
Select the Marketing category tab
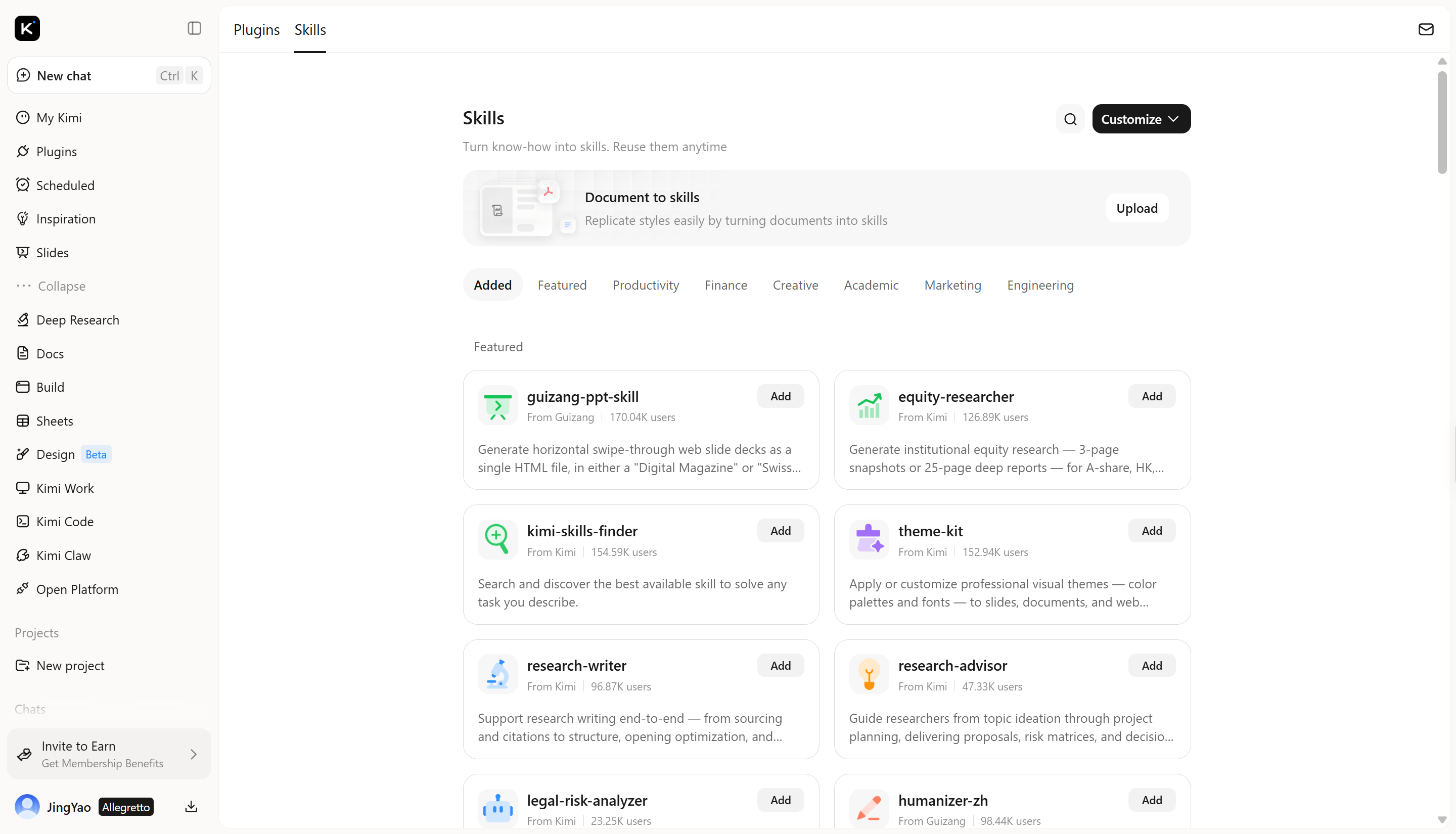[x=952, y=285]
